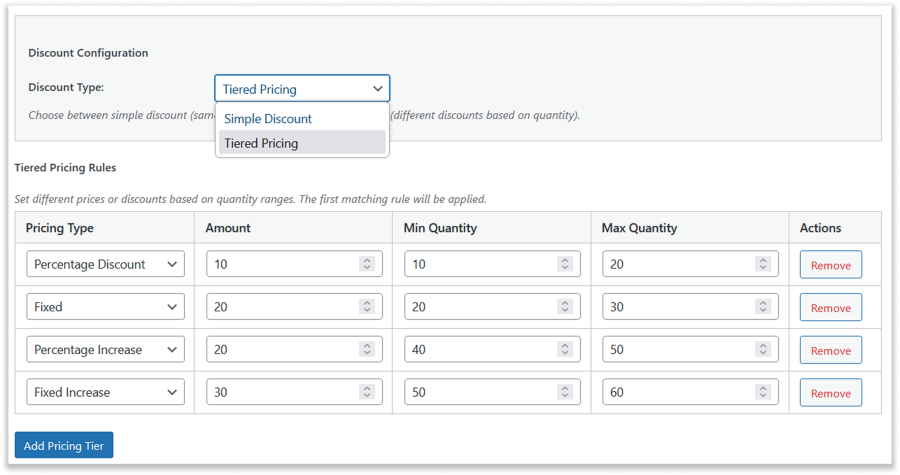This screenshot has height=475, width=900.
Task: Remove the Percentage Increase tier
Action: pos(831,350)
